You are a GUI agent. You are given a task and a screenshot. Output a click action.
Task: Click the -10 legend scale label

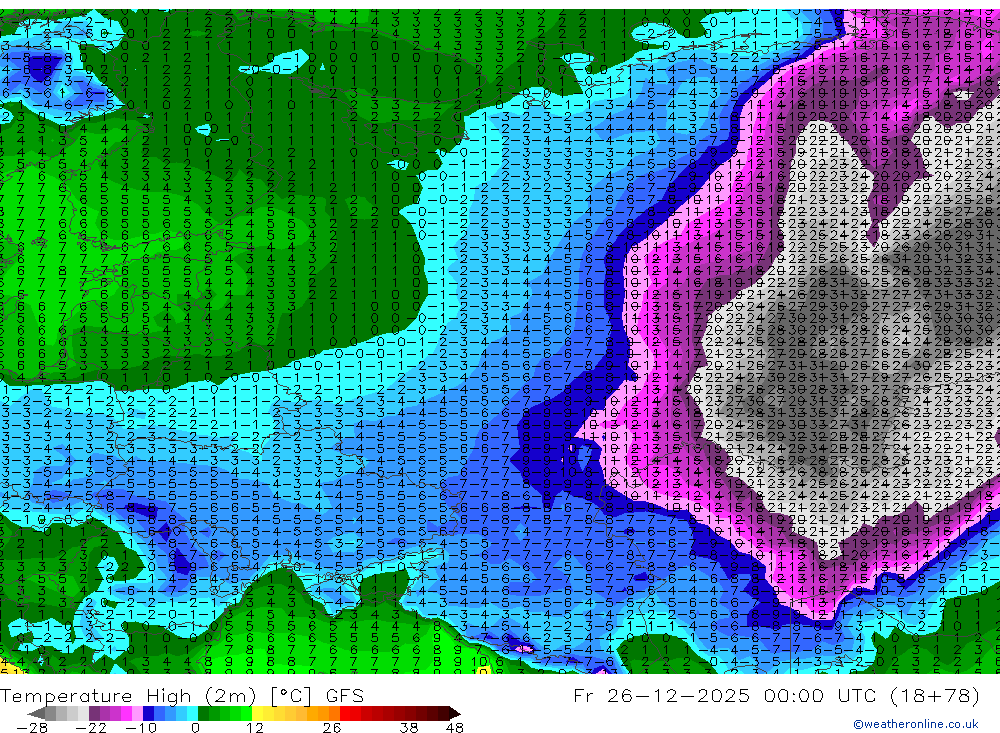141,728
